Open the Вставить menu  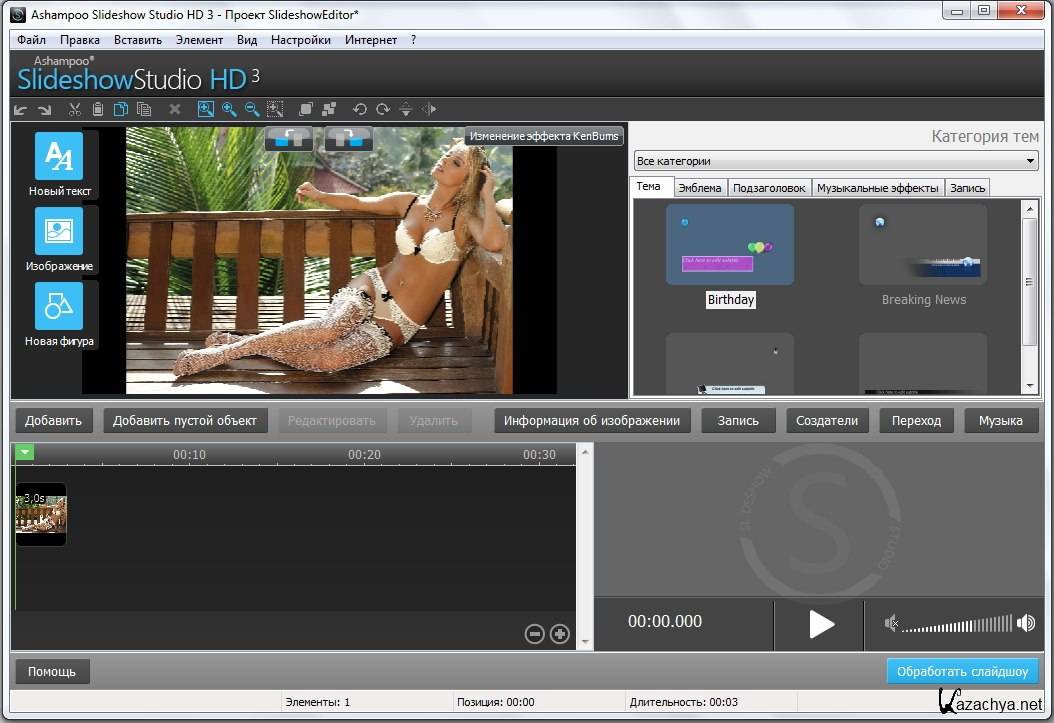[137, 40]
